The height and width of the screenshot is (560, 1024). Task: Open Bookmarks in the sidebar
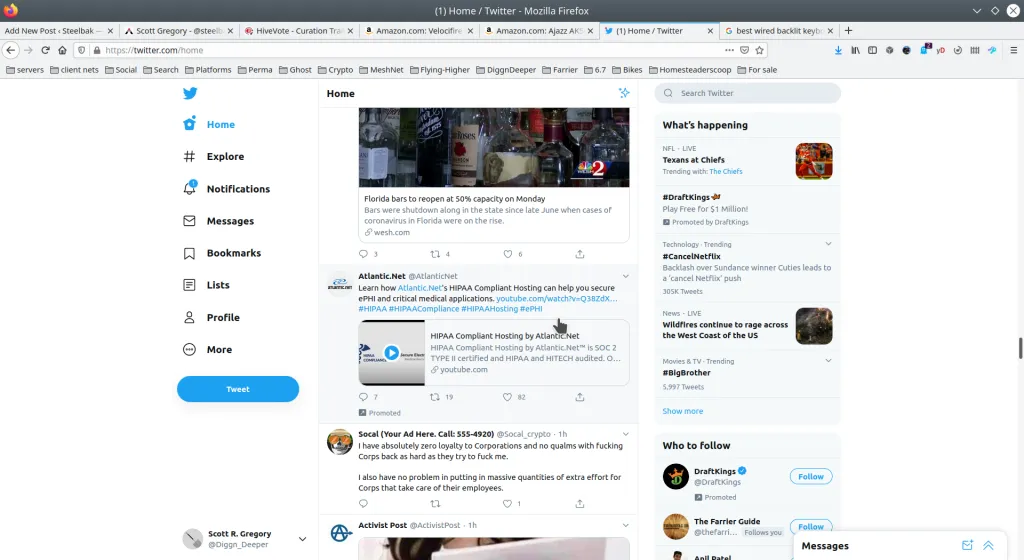pyautogui.click(x=221, y=253)
